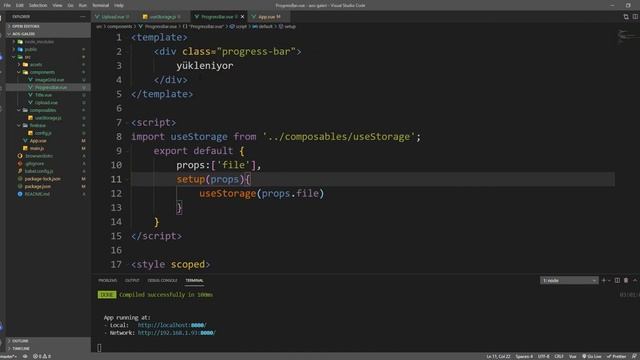
Task: Open the View menu
Action: coord(58,5)
